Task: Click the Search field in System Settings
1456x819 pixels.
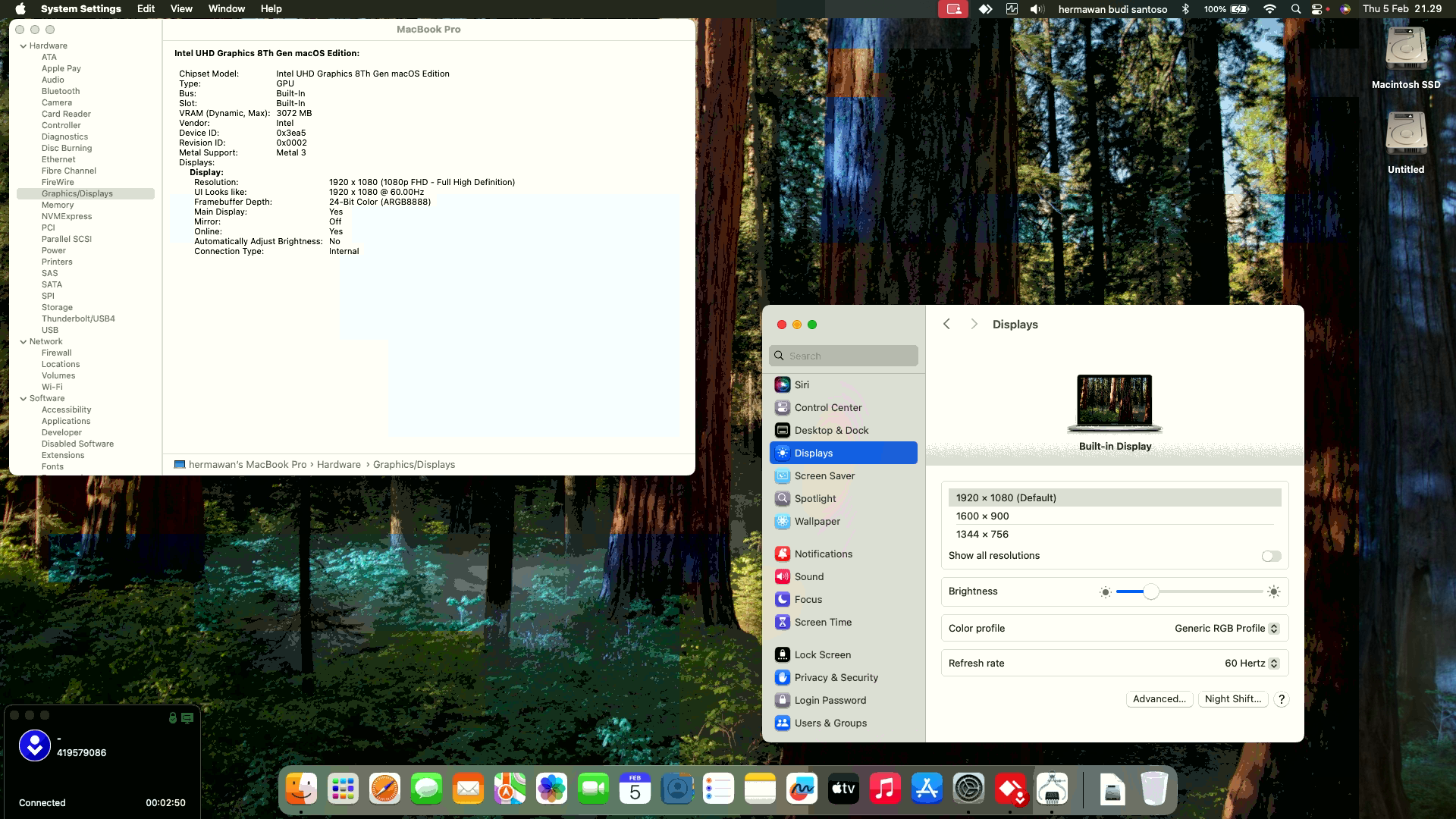Action: pyautogui.click(x=843, y=356)
